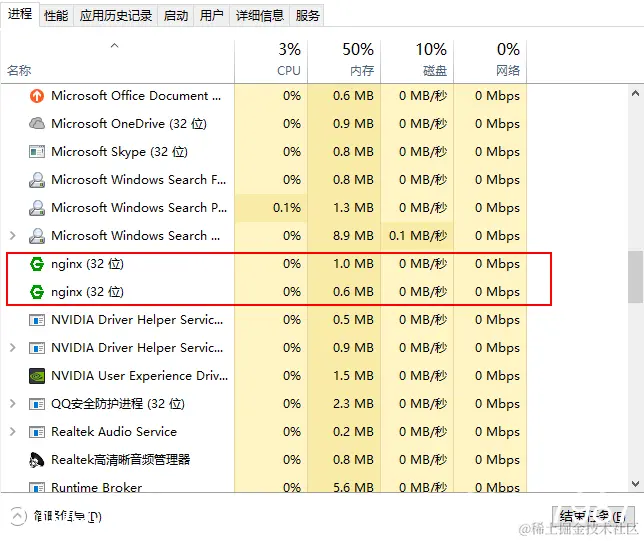
Task: Expand the Realtek Audio Service group
Action: [x=13, y=432]
